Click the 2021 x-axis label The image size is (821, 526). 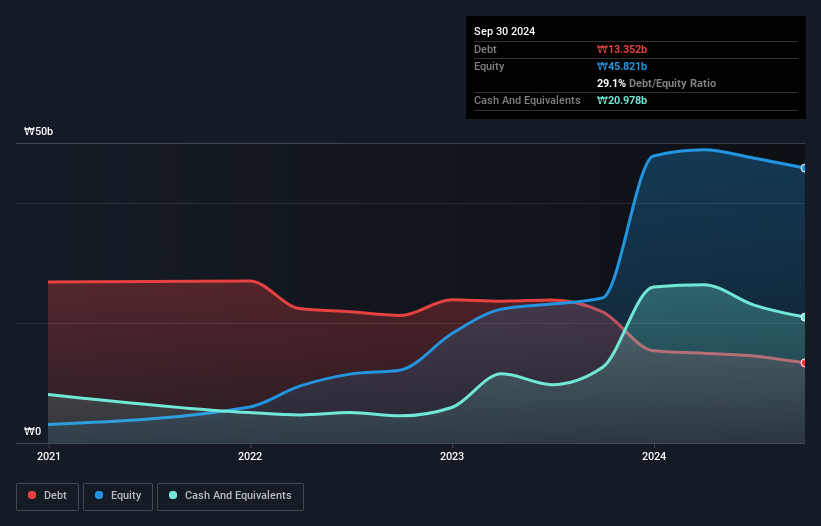click(49, 456)
